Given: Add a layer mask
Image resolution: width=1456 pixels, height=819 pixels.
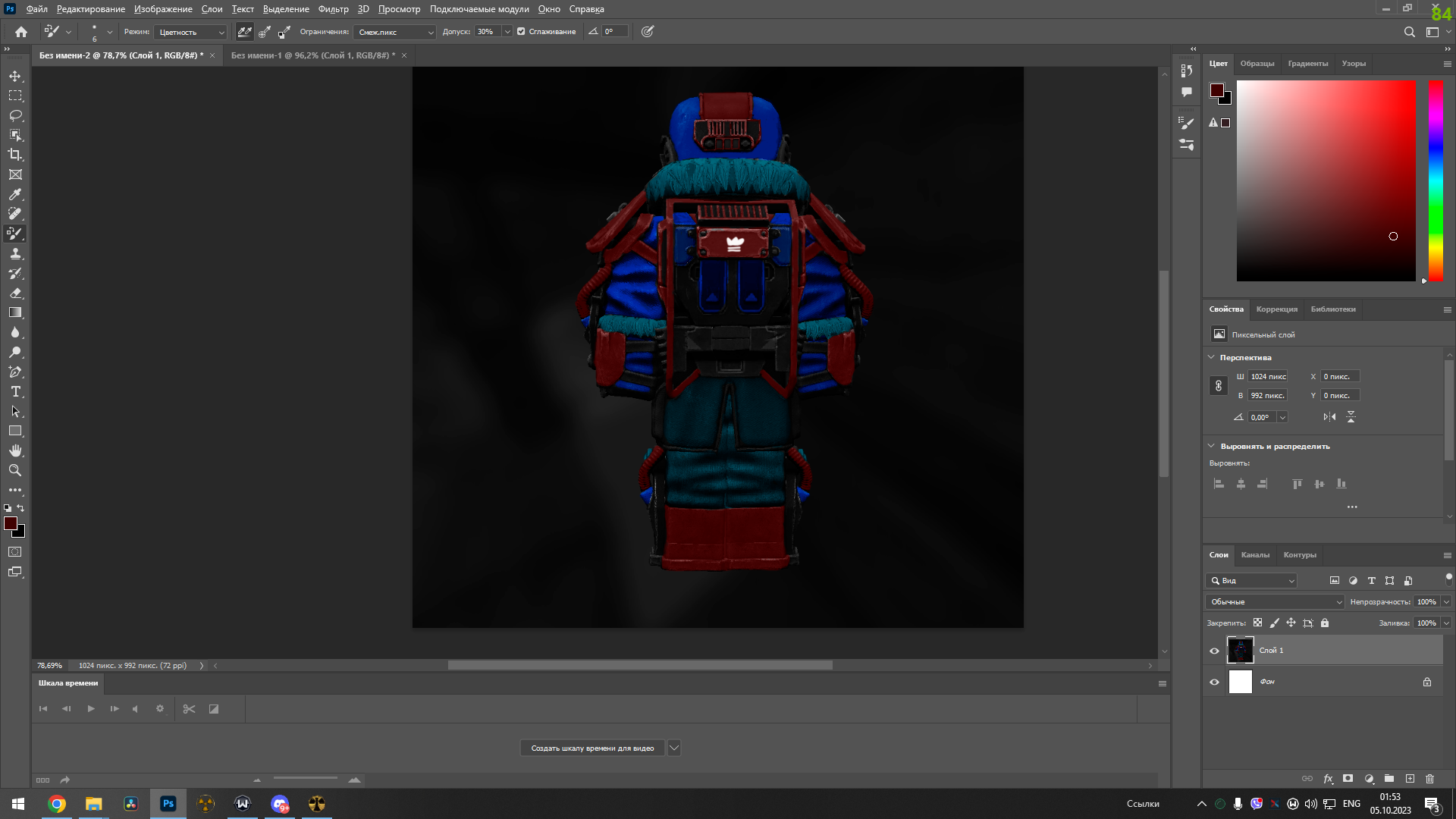Looking at the screenshot, I should [1348, 779].
